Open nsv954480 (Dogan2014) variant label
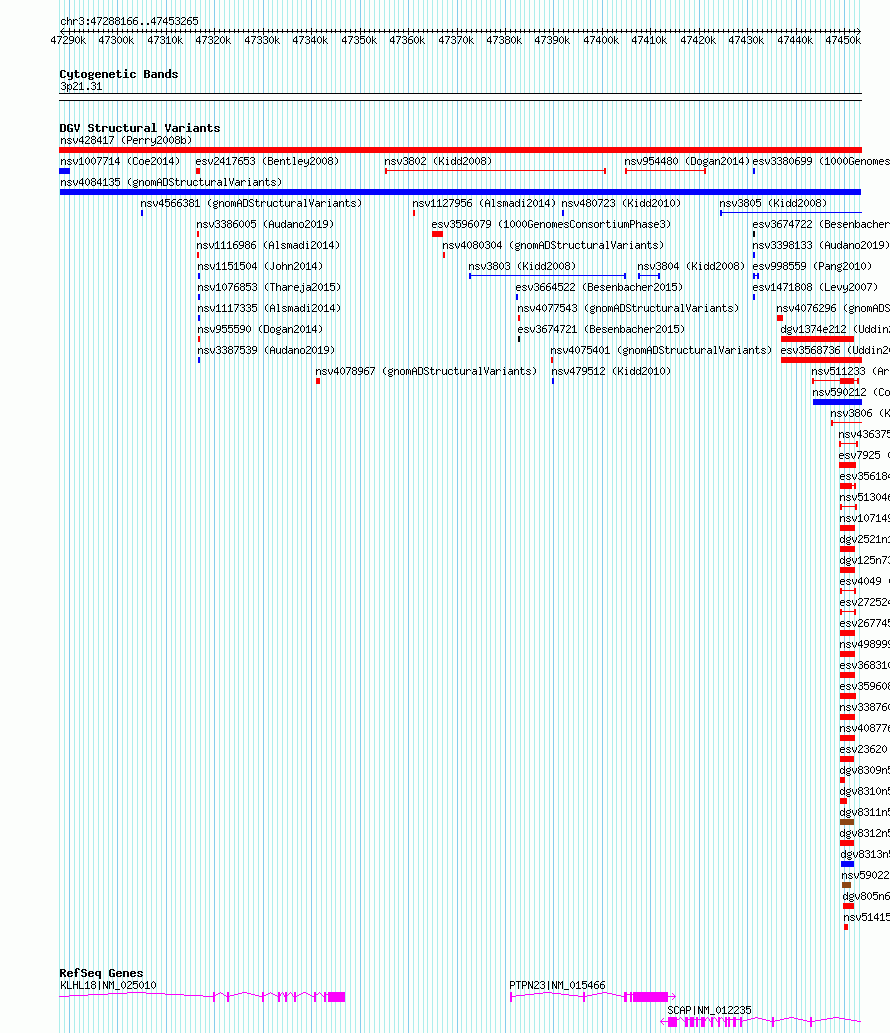890x1033 pixels. [687, 161]
